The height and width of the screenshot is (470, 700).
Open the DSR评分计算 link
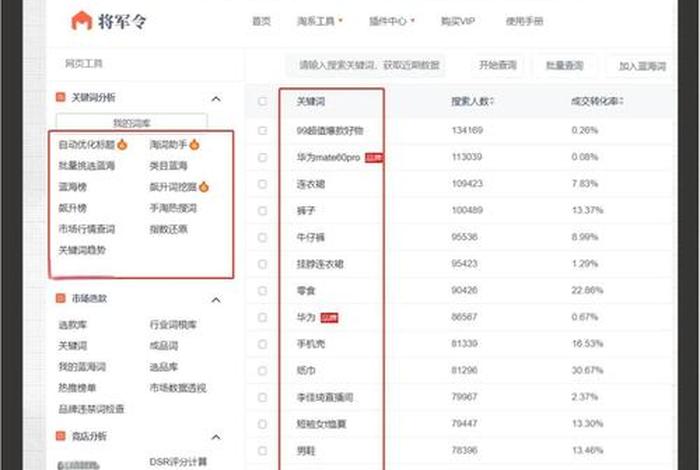tap(178, 462)
